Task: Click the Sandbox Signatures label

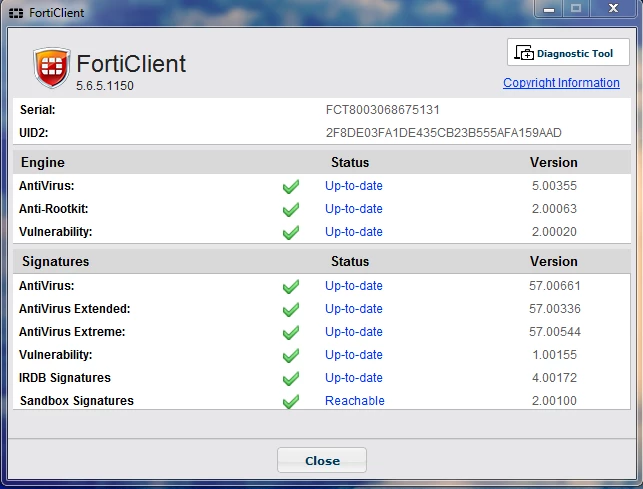Action: coord(77,400)
